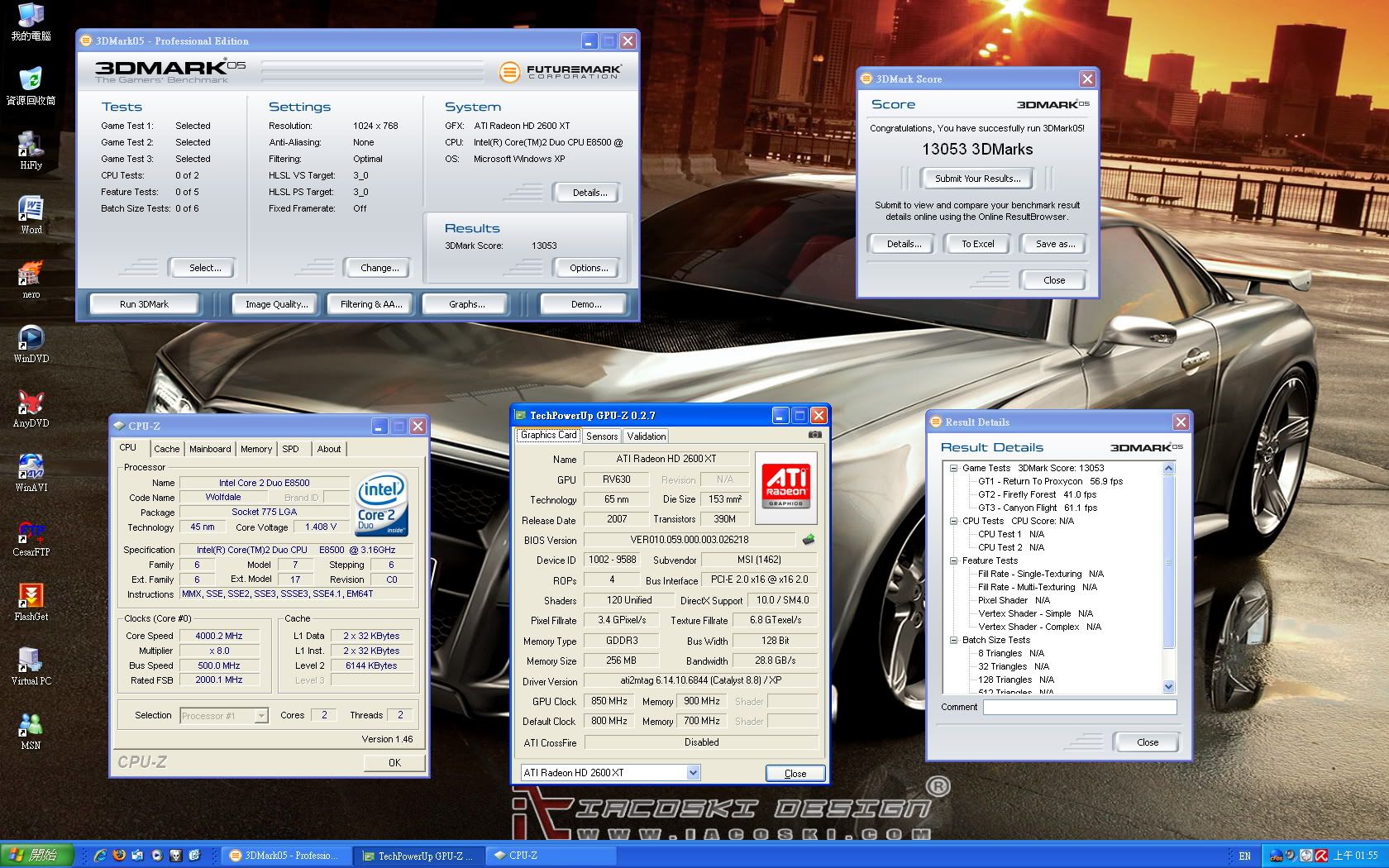Click the EN language bar indicator

[1244, 856]
